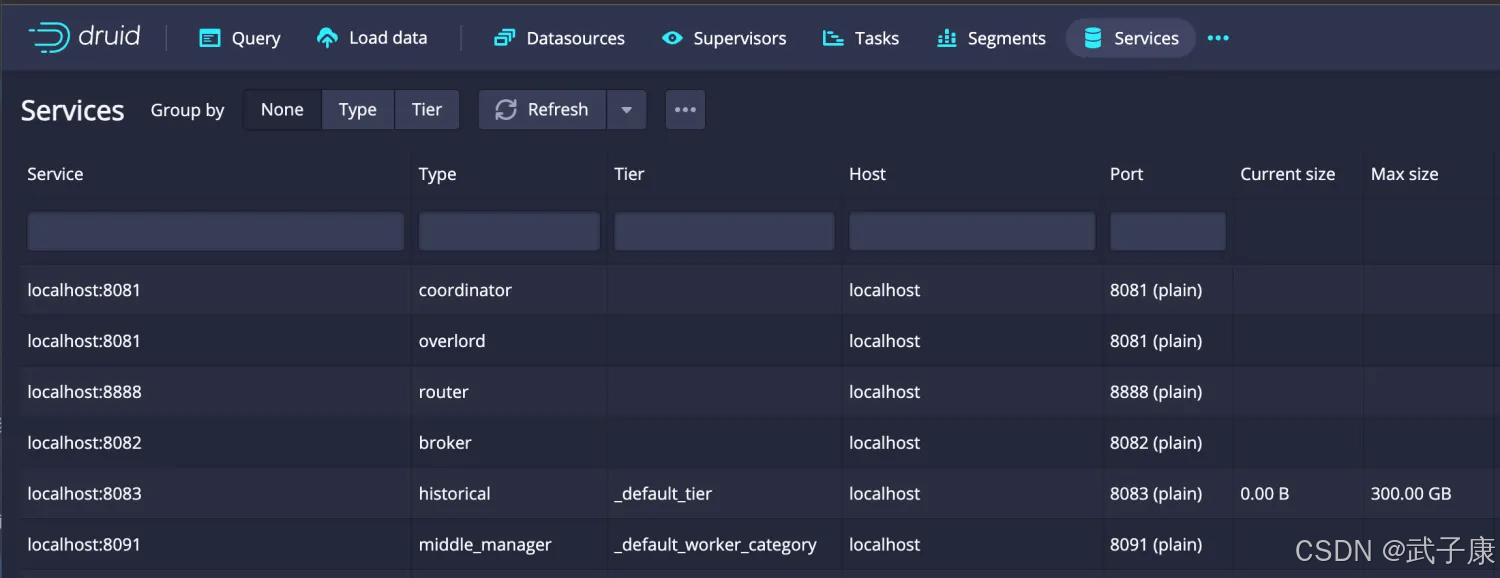The height and width of the screenshot is (578, 1500).
Task: Open the Query view icon
Action: (209, 38)
